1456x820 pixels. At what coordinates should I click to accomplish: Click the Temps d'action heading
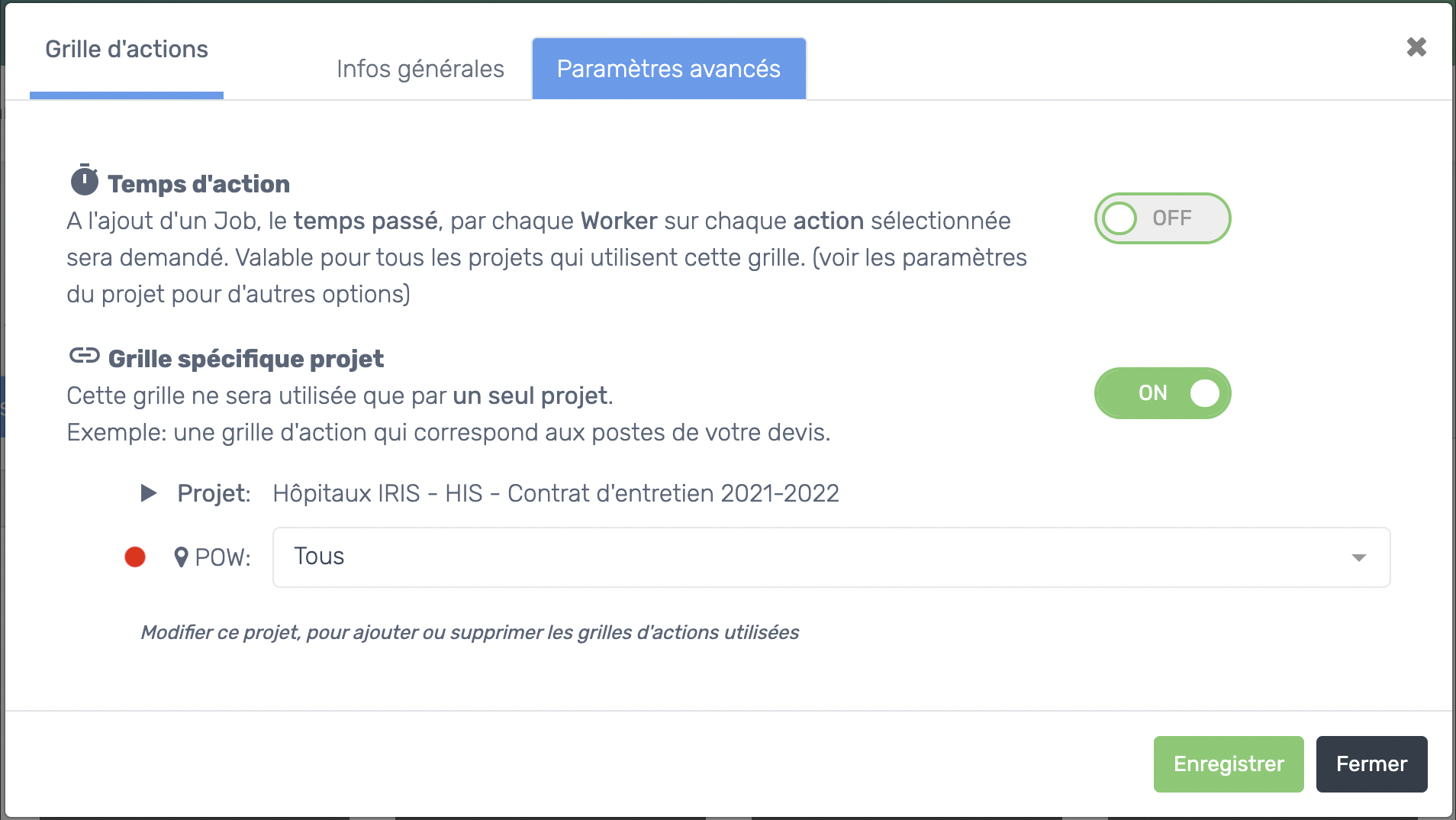coord(198,184)
